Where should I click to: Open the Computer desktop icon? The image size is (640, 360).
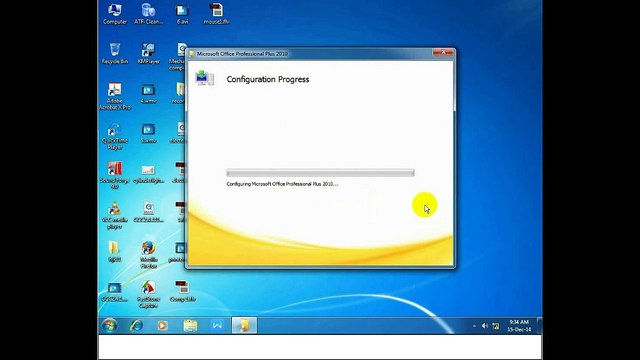coord(115,14)
